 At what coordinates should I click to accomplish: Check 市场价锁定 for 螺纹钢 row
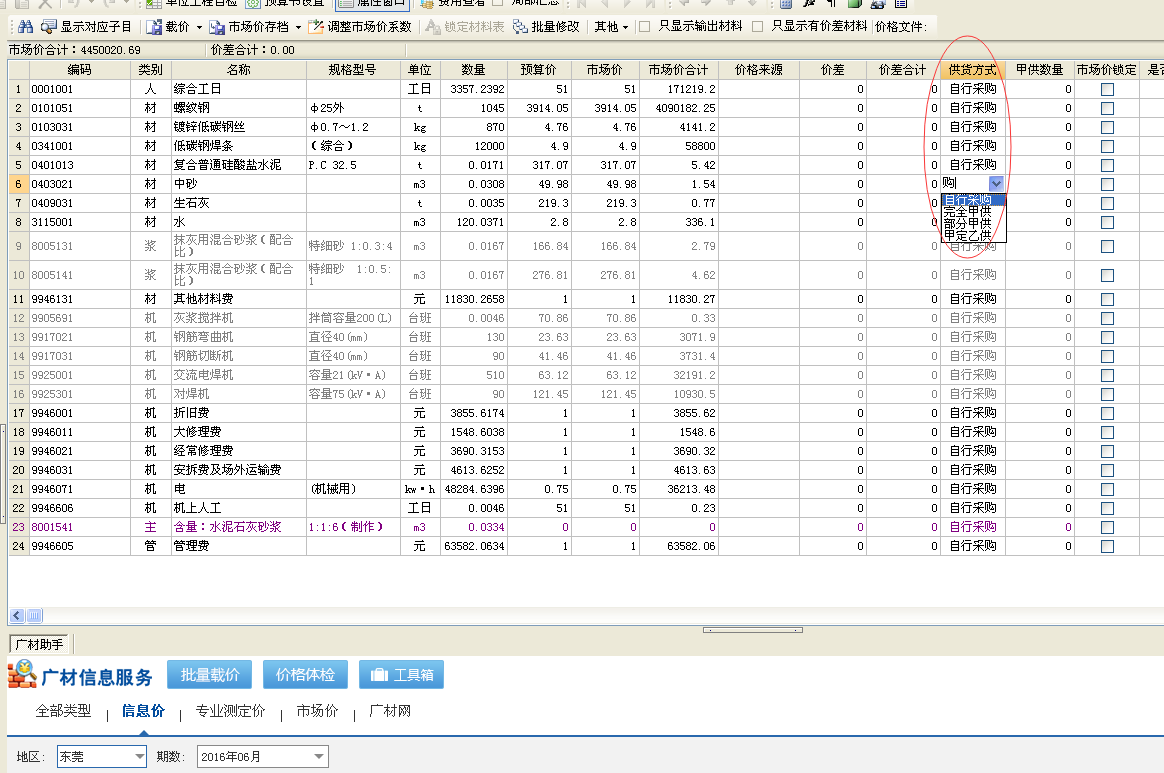pyautogui.click(x=1108, y=108)
